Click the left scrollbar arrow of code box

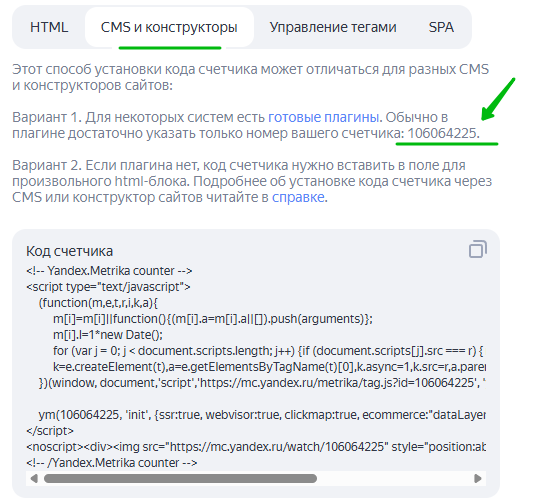[x=34, y=478]
